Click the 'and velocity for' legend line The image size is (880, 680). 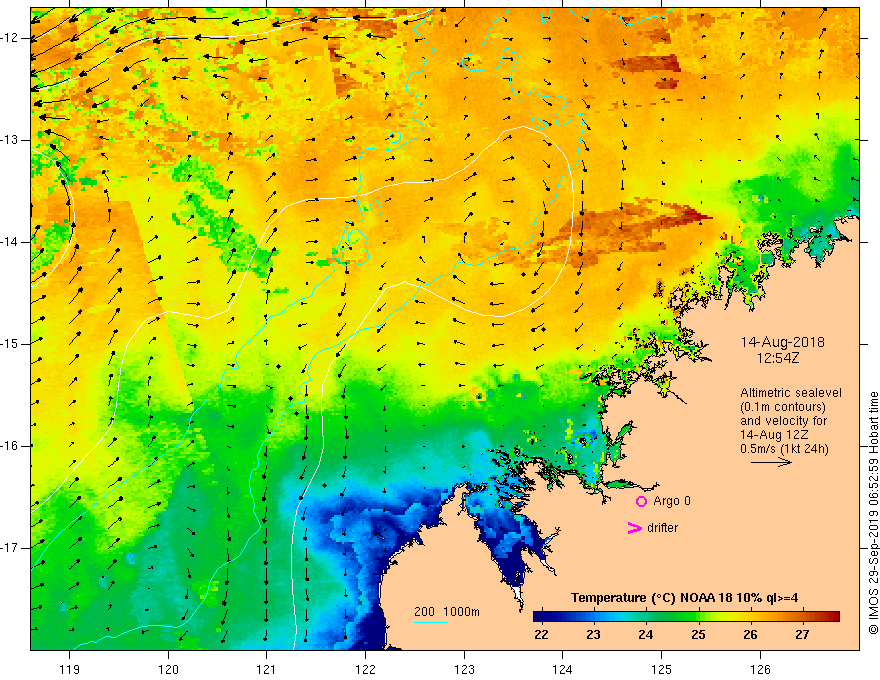(783, 421)
